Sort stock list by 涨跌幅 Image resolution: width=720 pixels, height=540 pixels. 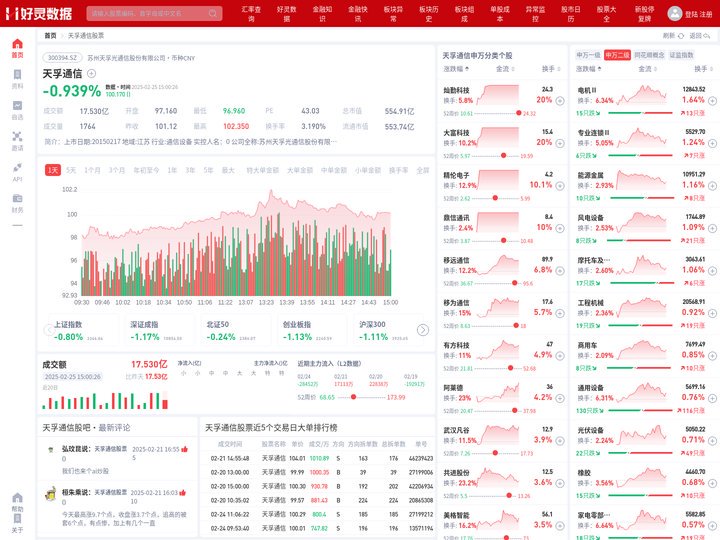pyautogui.click(x=456, y=69)
